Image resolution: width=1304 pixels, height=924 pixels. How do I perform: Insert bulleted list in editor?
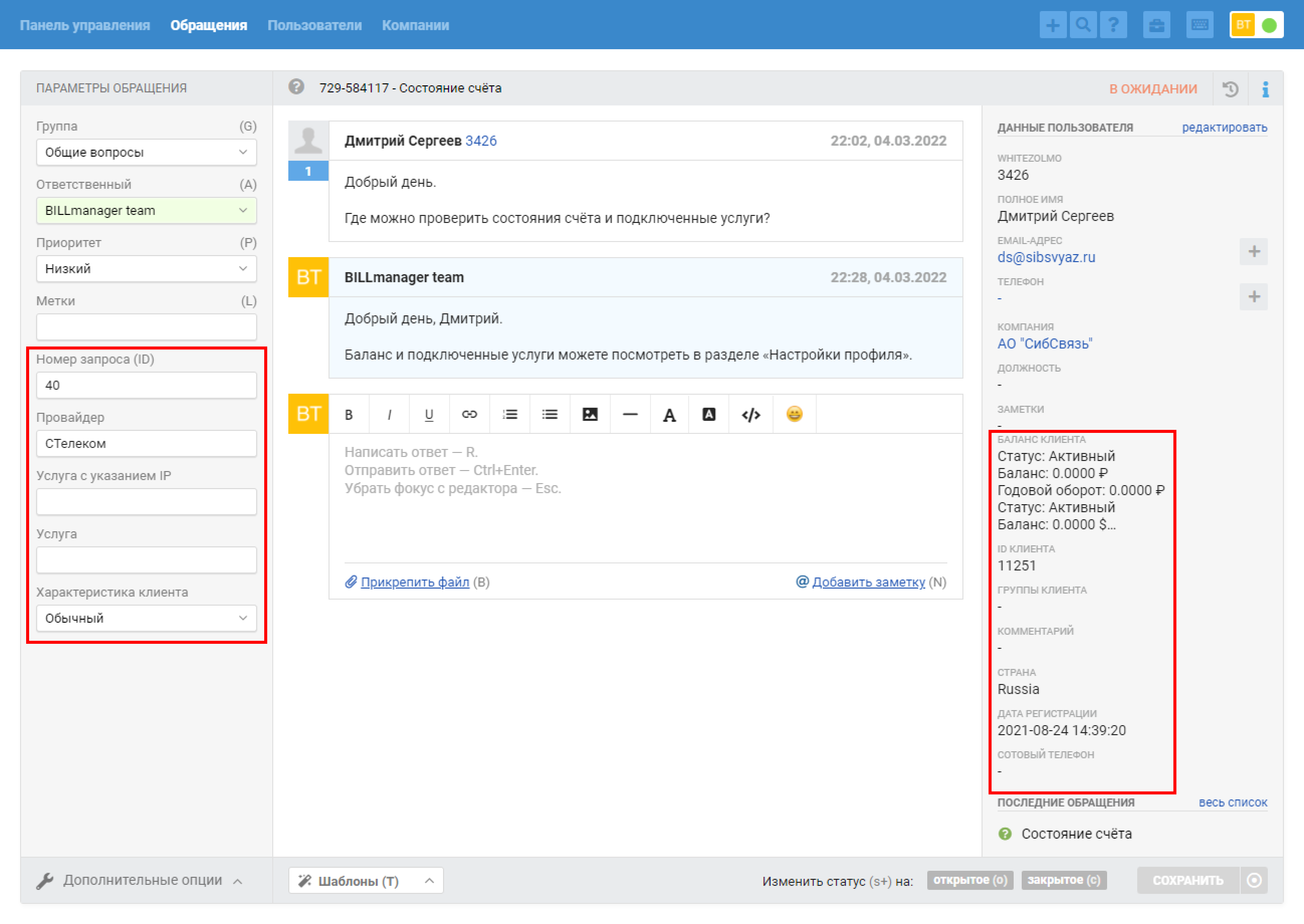pos(549,414)
